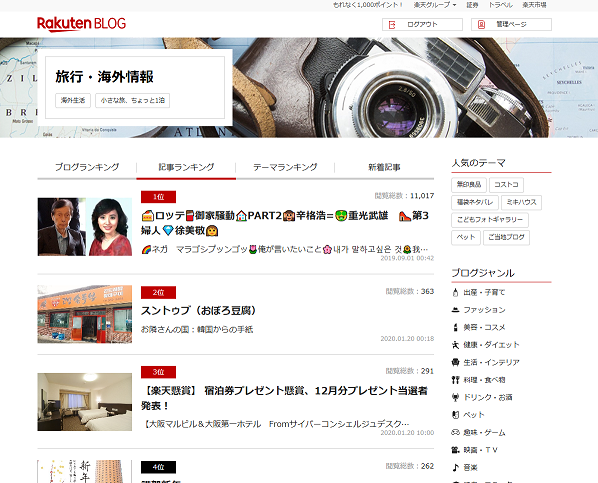Open the ファッション genre hat icon

point(455,310)
